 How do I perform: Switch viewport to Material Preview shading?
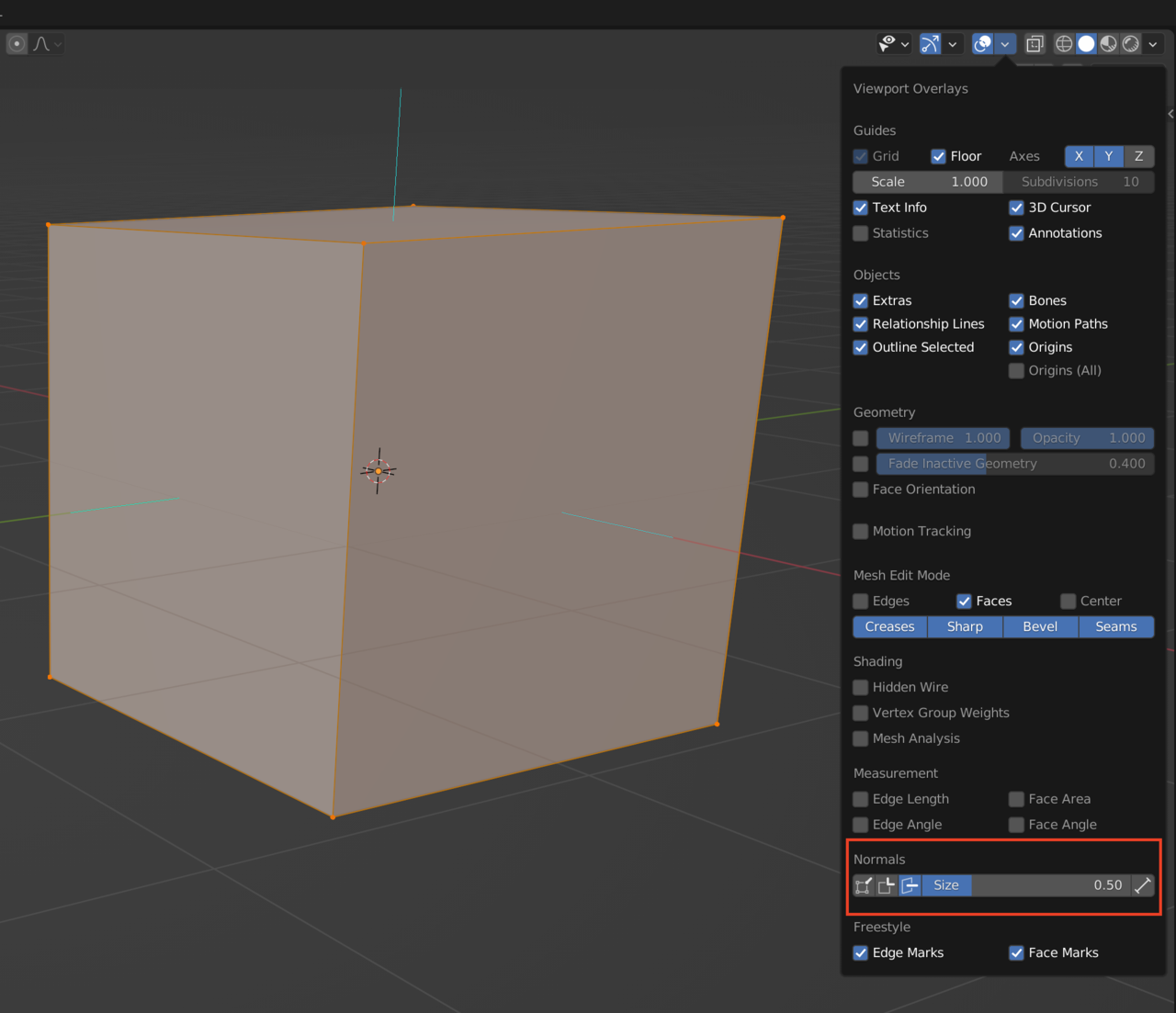1107,43
